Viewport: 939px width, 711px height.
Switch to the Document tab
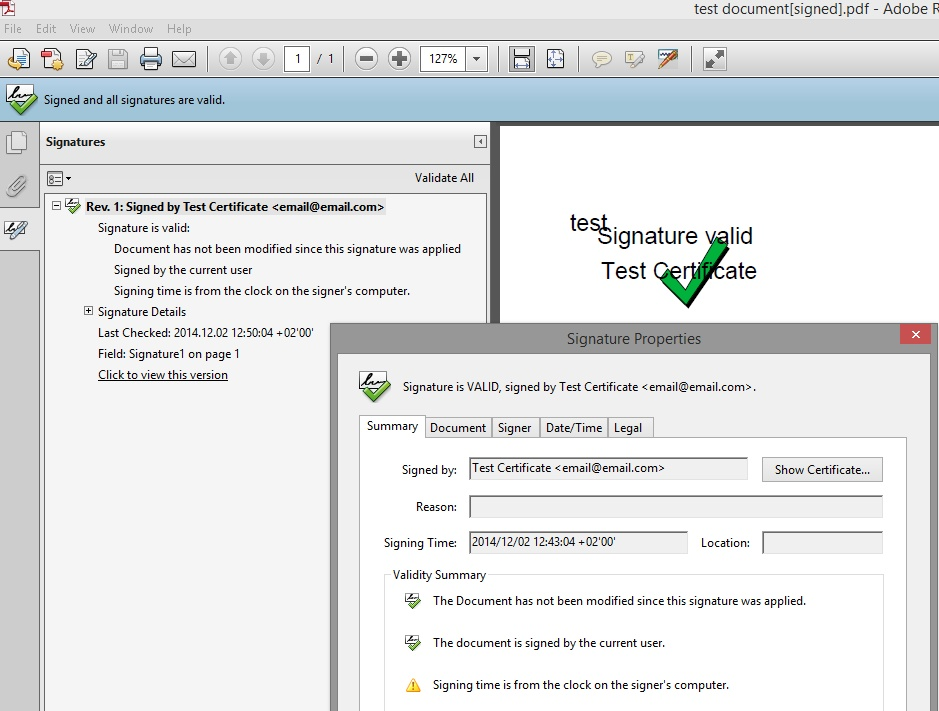(x=458, y=428)
